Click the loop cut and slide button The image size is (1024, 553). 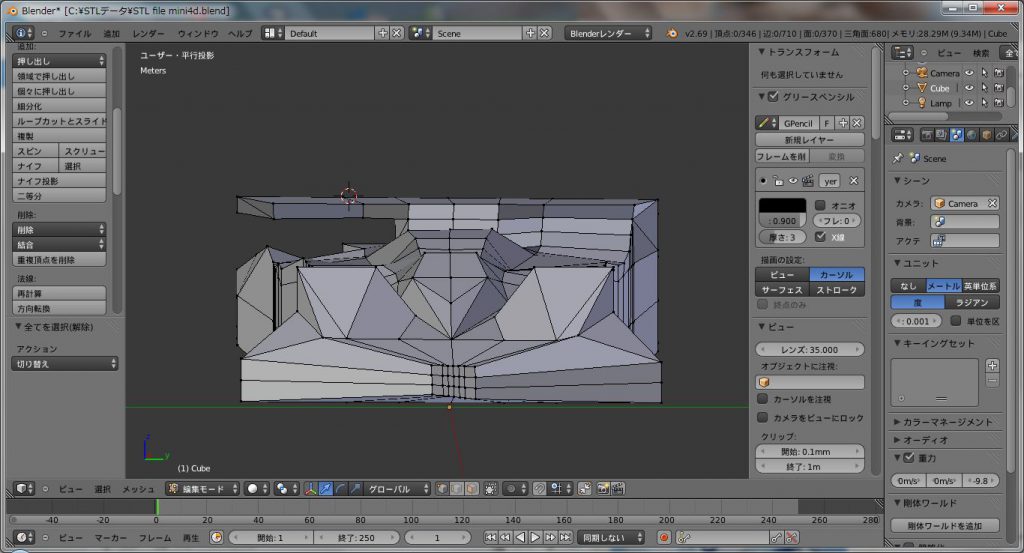pyautogui.click(x=59, y=121)
